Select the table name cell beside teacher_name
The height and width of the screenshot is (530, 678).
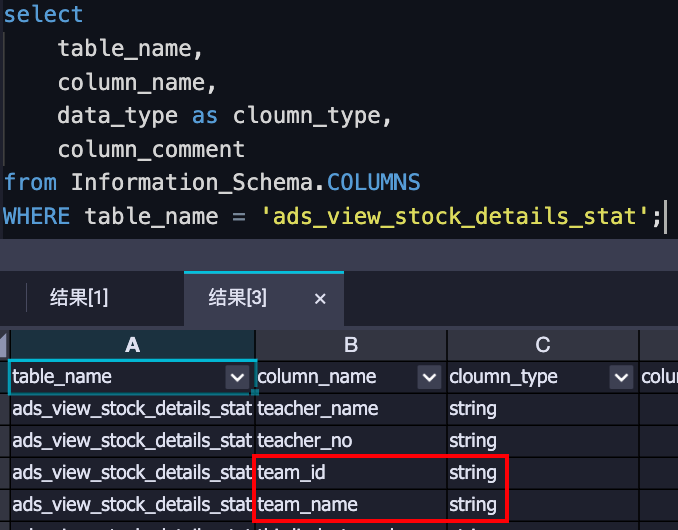tap(132, 409)
